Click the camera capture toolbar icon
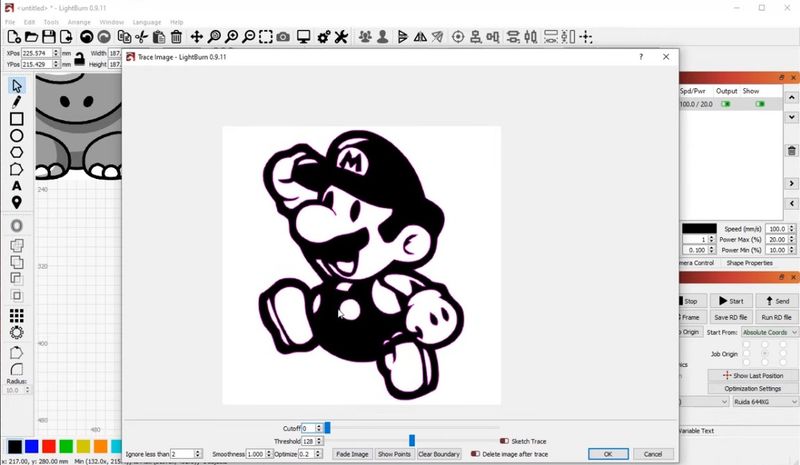800x465 pixels. pyautogui.click(x=283, y=37)
